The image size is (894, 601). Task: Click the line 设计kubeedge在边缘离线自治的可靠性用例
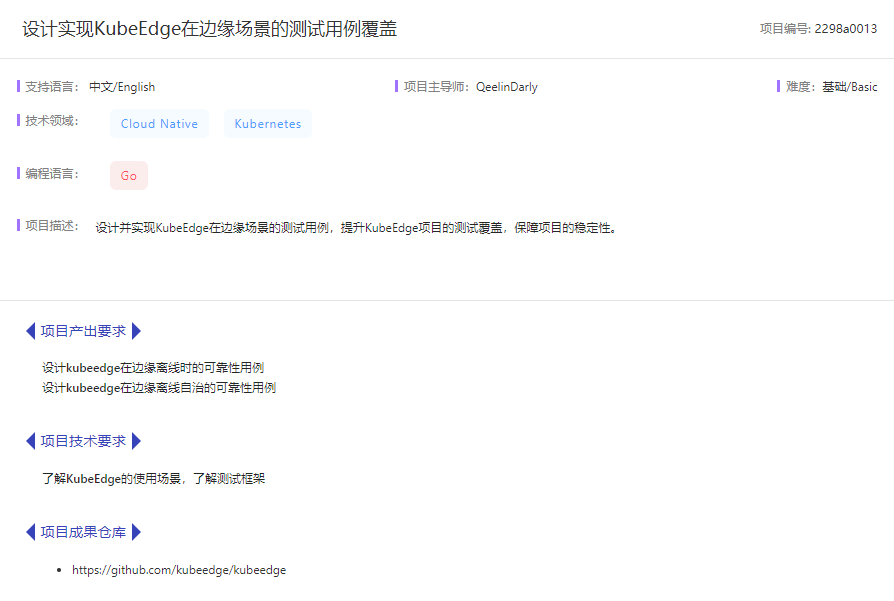tap(159, 388)
